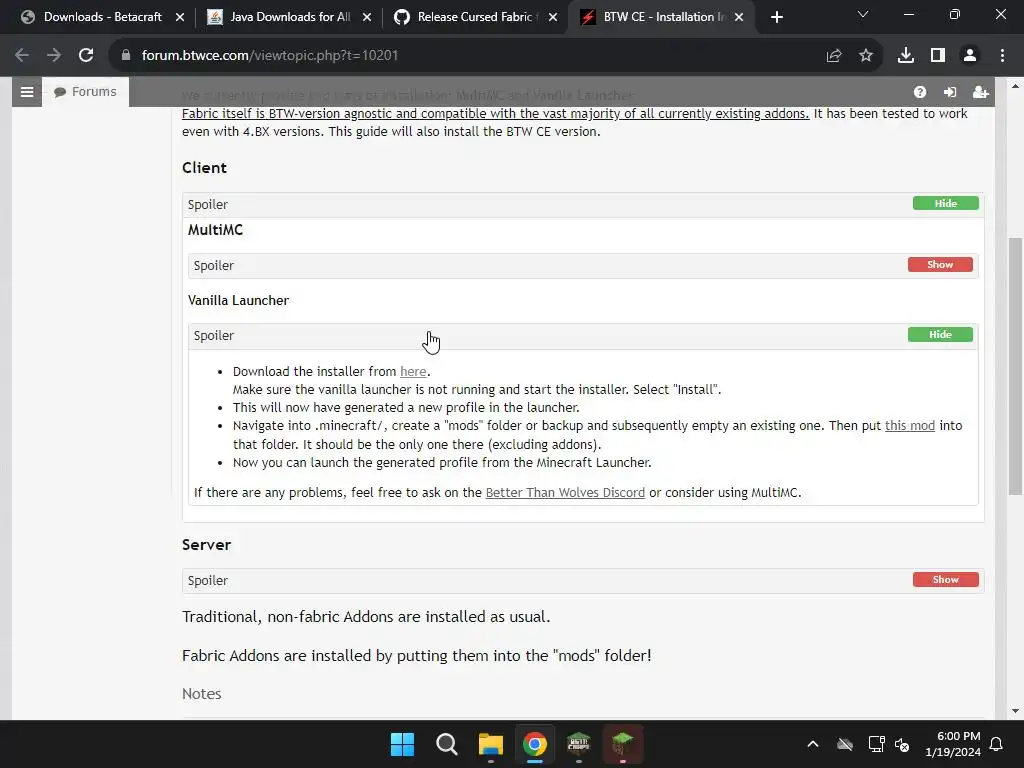Click the 'Server' heading
Screen dimensions: 1024x768
click(206, 545)
